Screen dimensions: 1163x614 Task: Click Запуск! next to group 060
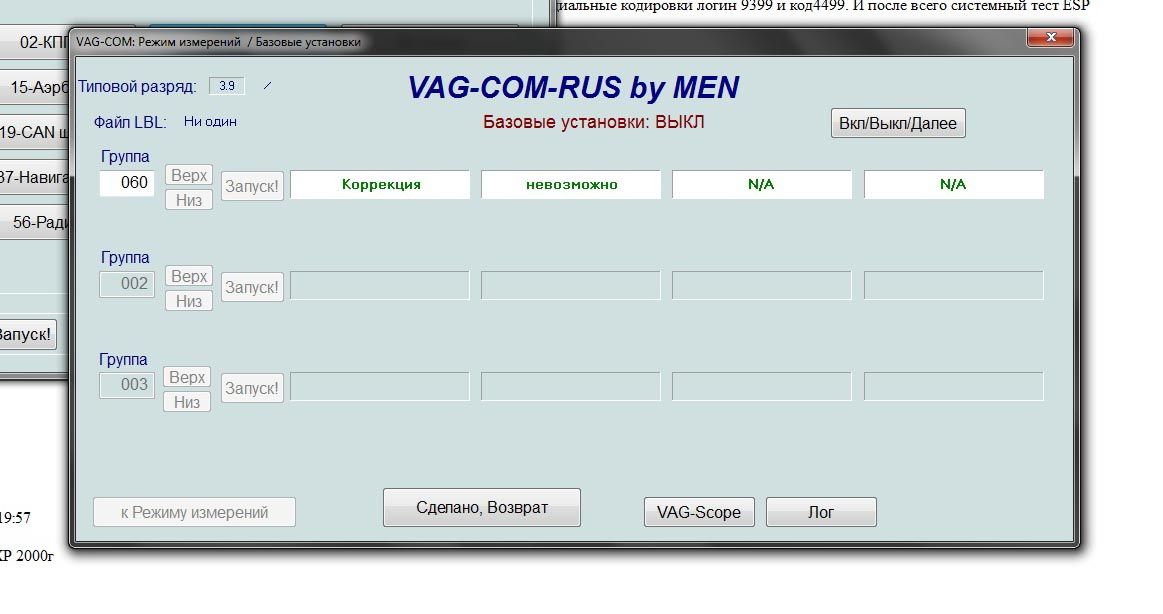(x=252, y=186)
